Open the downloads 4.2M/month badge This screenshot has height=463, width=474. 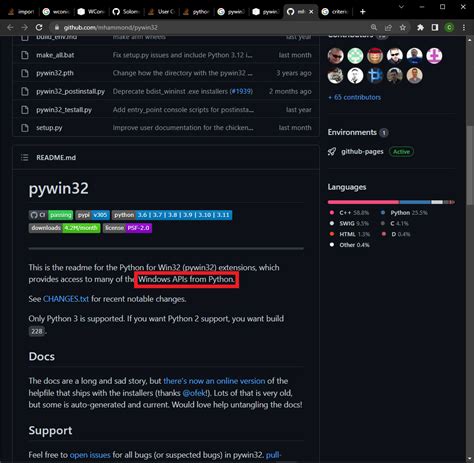64,228
